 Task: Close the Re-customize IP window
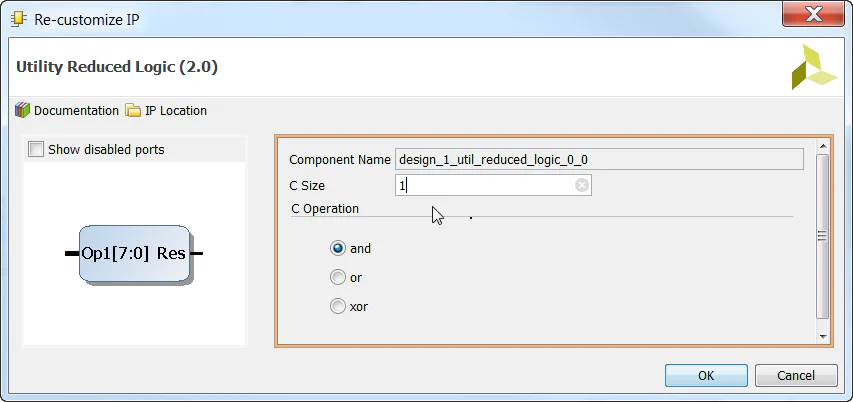[813, 15]
